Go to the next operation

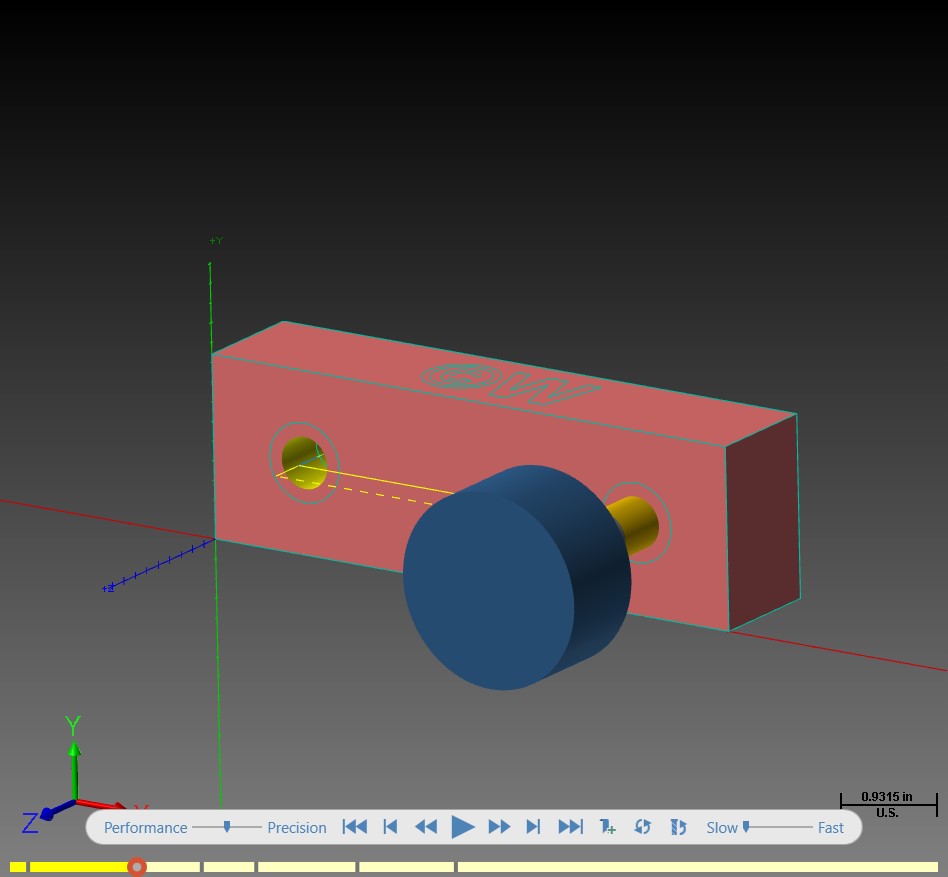point(533,827)
